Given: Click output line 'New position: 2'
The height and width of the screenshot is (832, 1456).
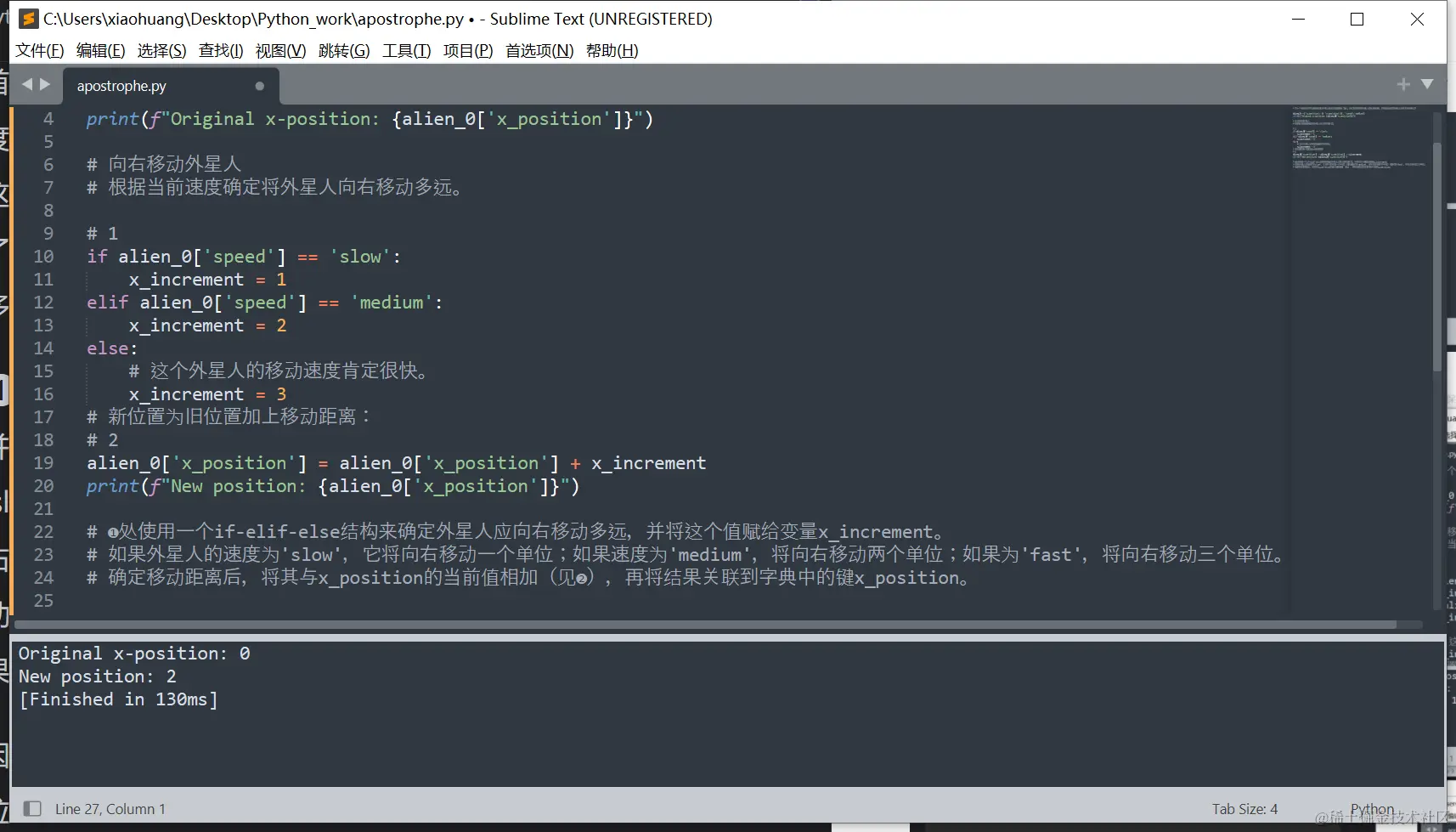Looking at the screenshot, I should [x=98, y=676].
